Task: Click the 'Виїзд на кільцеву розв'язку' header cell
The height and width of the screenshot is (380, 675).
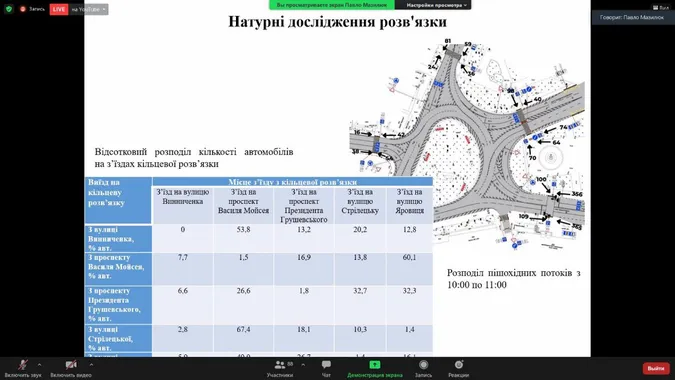Action: [x=118, y=200]
